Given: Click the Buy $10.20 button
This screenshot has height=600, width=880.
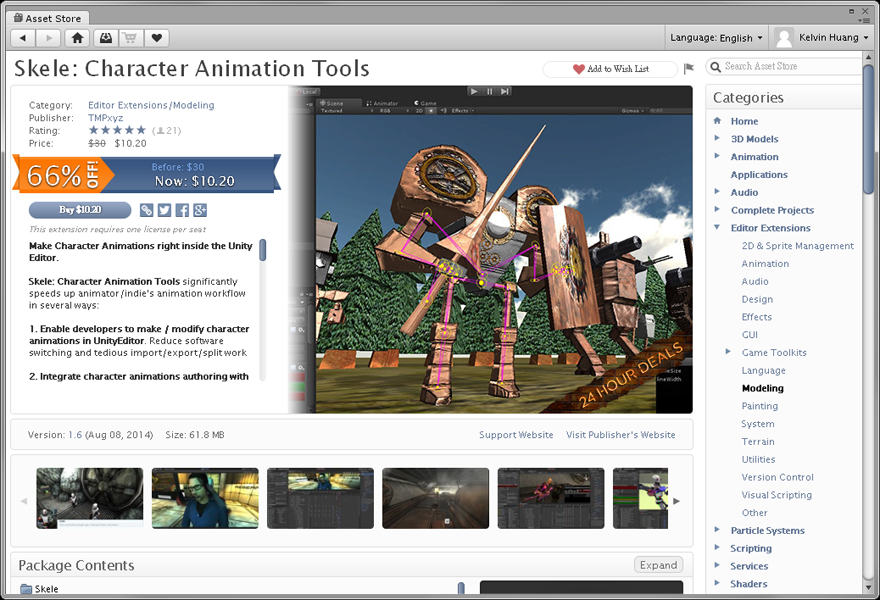Looking at the screenshot, I should click(x=80, y=210).
